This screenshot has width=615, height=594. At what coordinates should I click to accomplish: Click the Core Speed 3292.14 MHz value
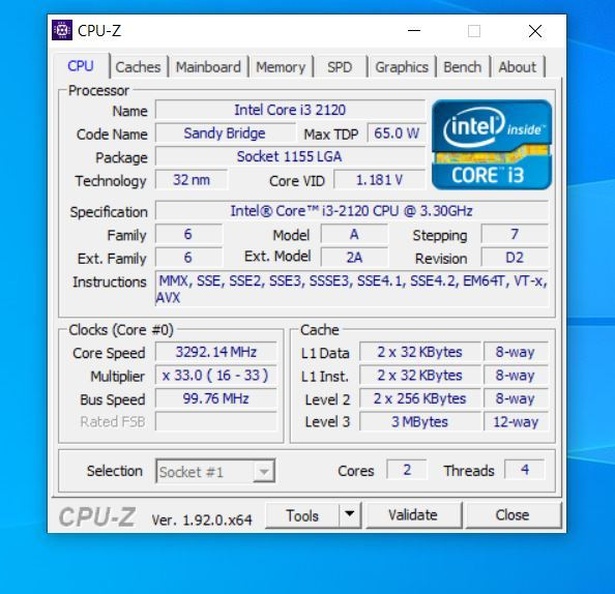coord(216,352)
